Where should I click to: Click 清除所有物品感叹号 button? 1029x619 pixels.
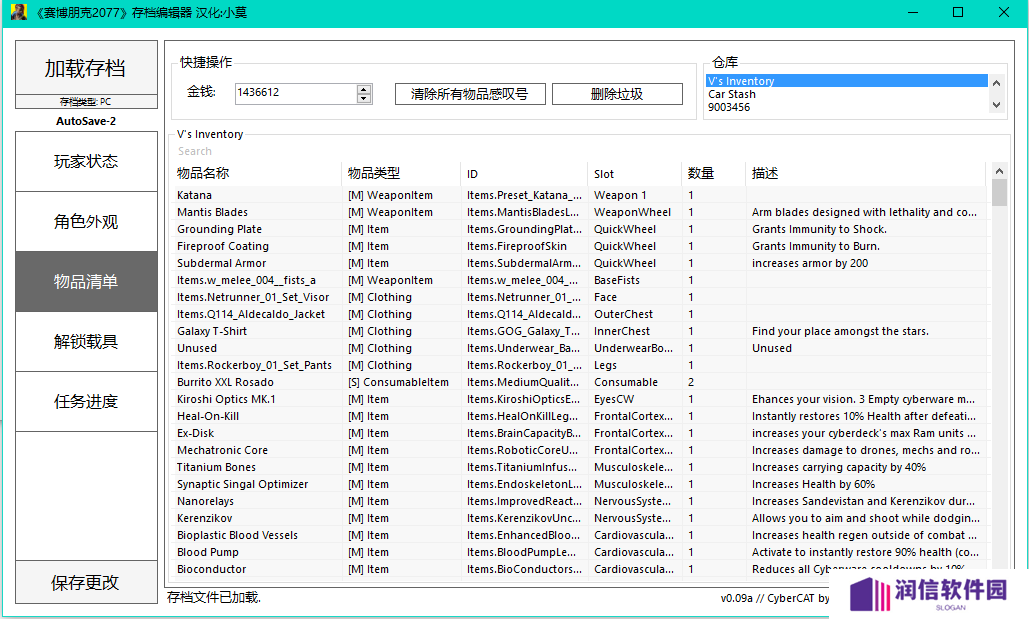(x=470, y=94)
